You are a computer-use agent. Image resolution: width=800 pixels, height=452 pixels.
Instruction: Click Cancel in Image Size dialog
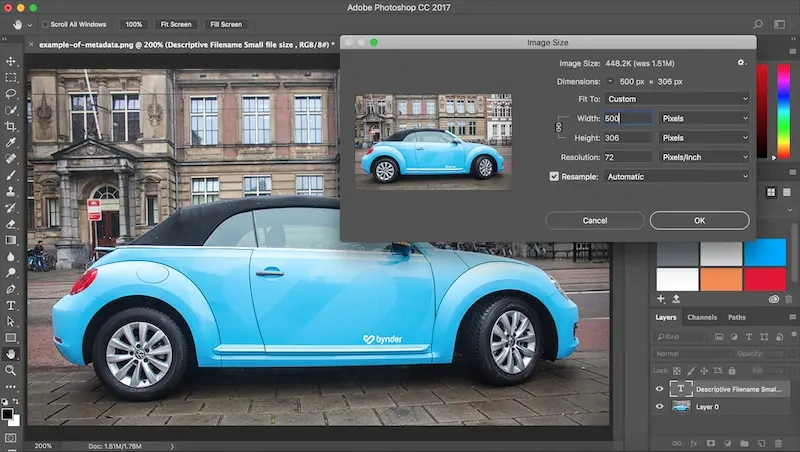click(594, 220)
